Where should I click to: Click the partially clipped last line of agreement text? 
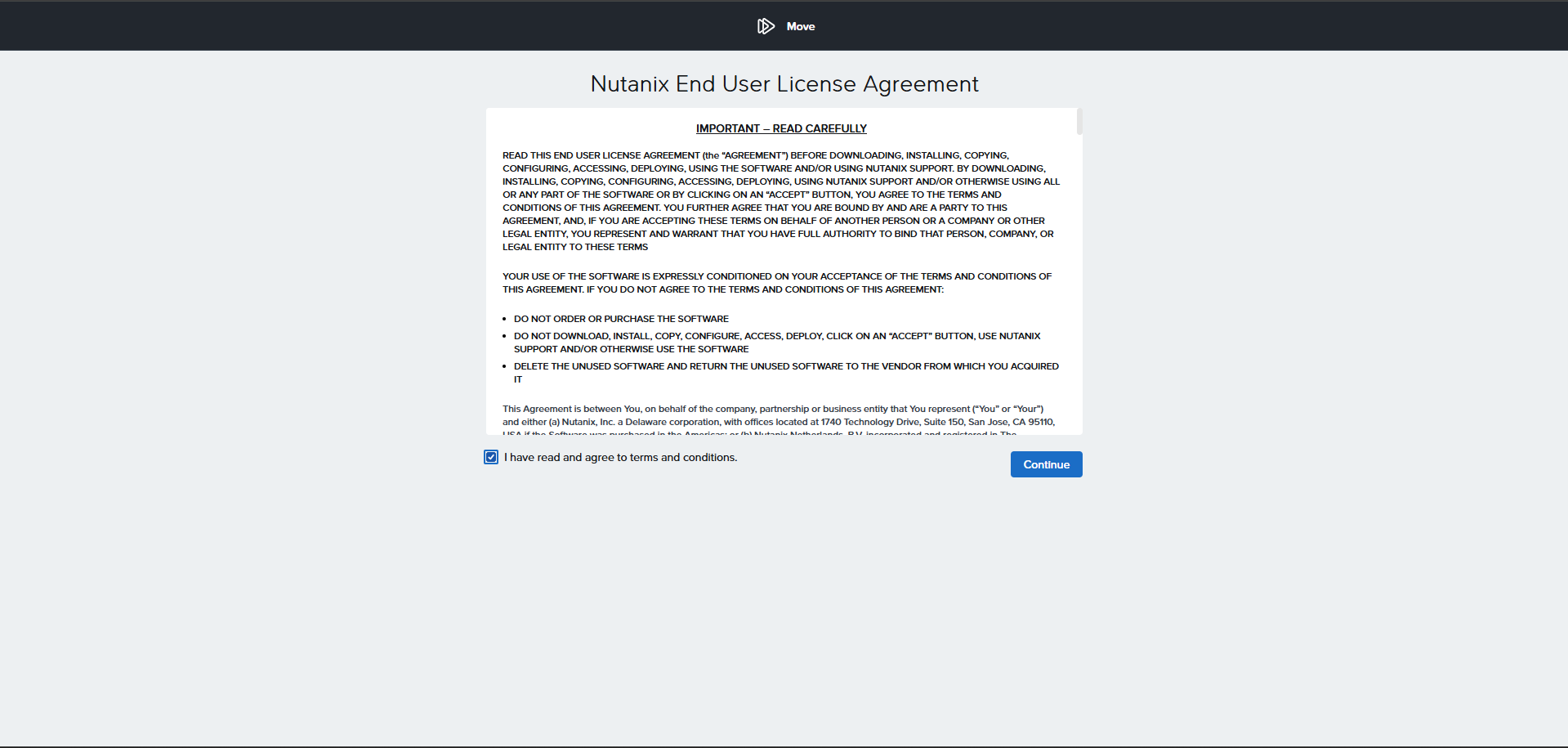[x=760, y=432]
